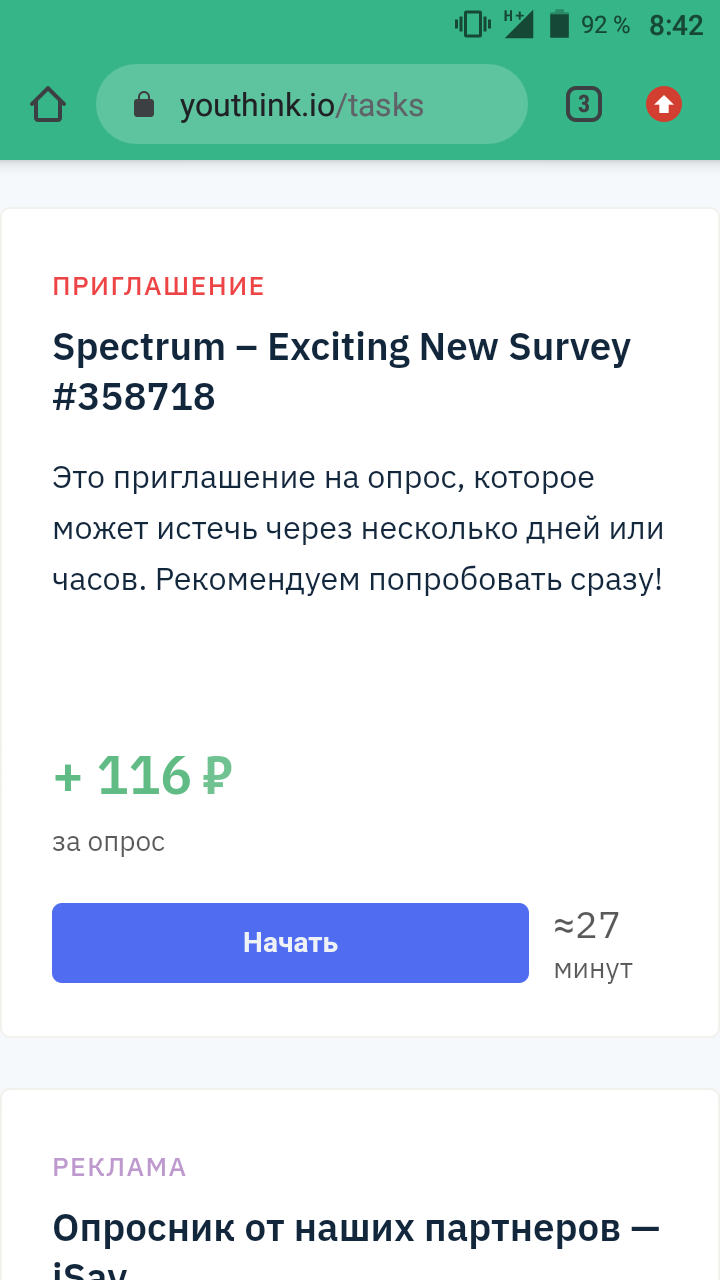720x1280 pixels.
Task: Tap the red browser update arrow icon
Action: (x=664, y=104)
